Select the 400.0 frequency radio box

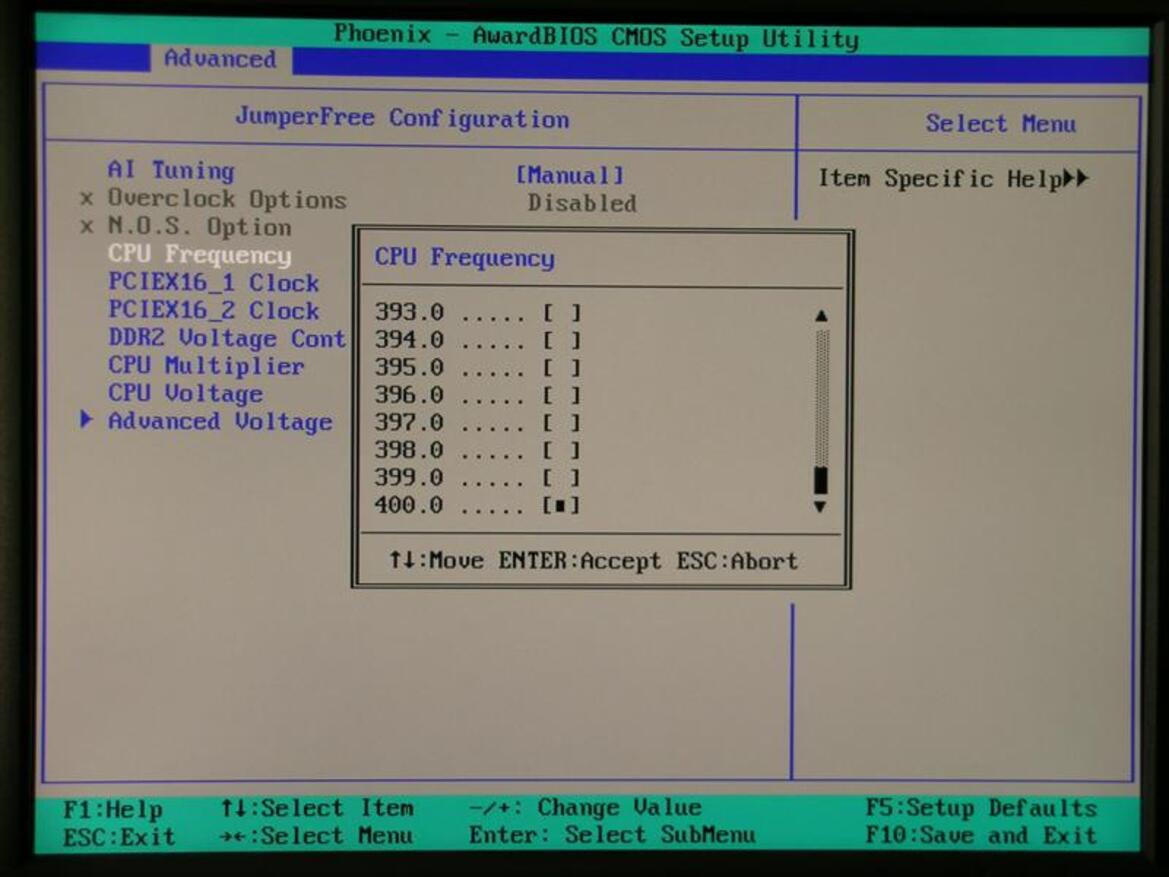coord(561,505)
